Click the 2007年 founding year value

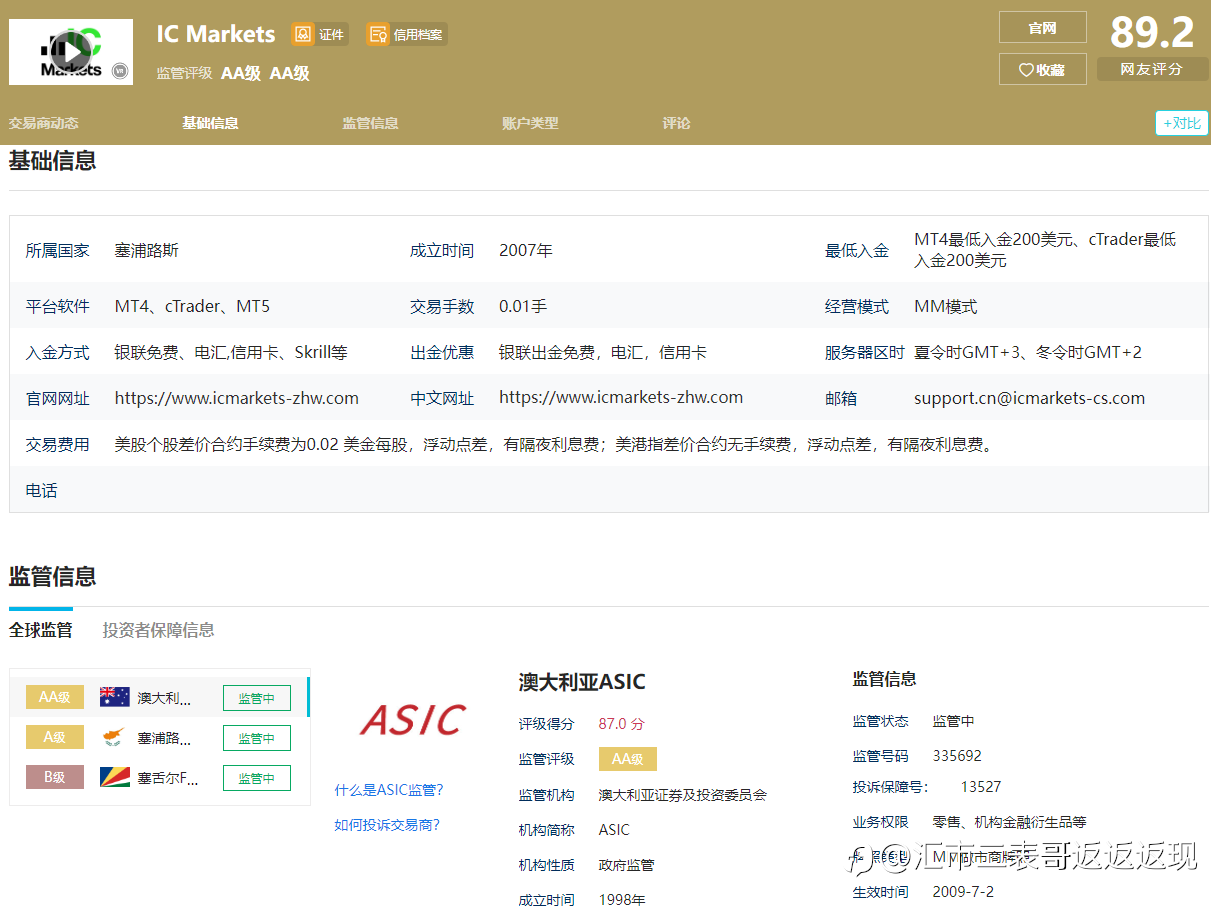pos(526,250)
